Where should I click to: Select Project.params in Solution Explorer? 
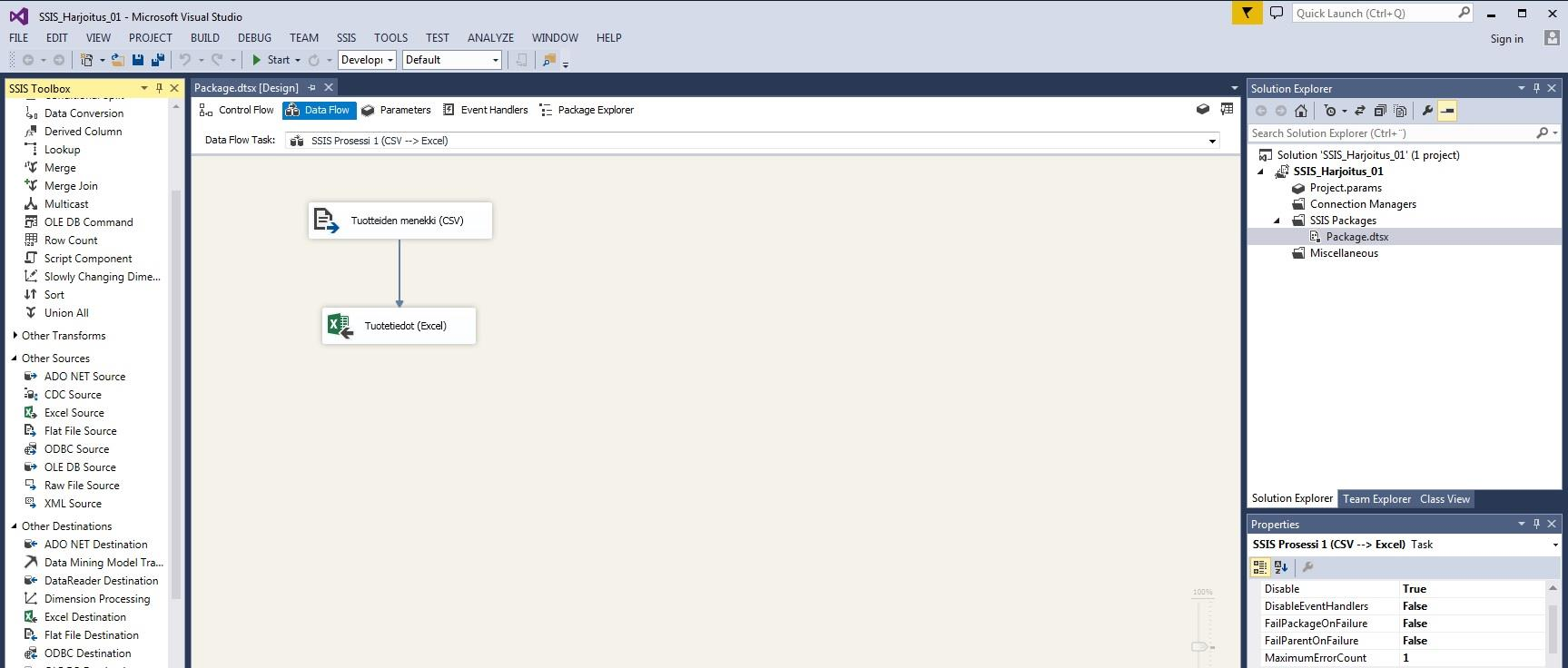[x=1346, y=188]
